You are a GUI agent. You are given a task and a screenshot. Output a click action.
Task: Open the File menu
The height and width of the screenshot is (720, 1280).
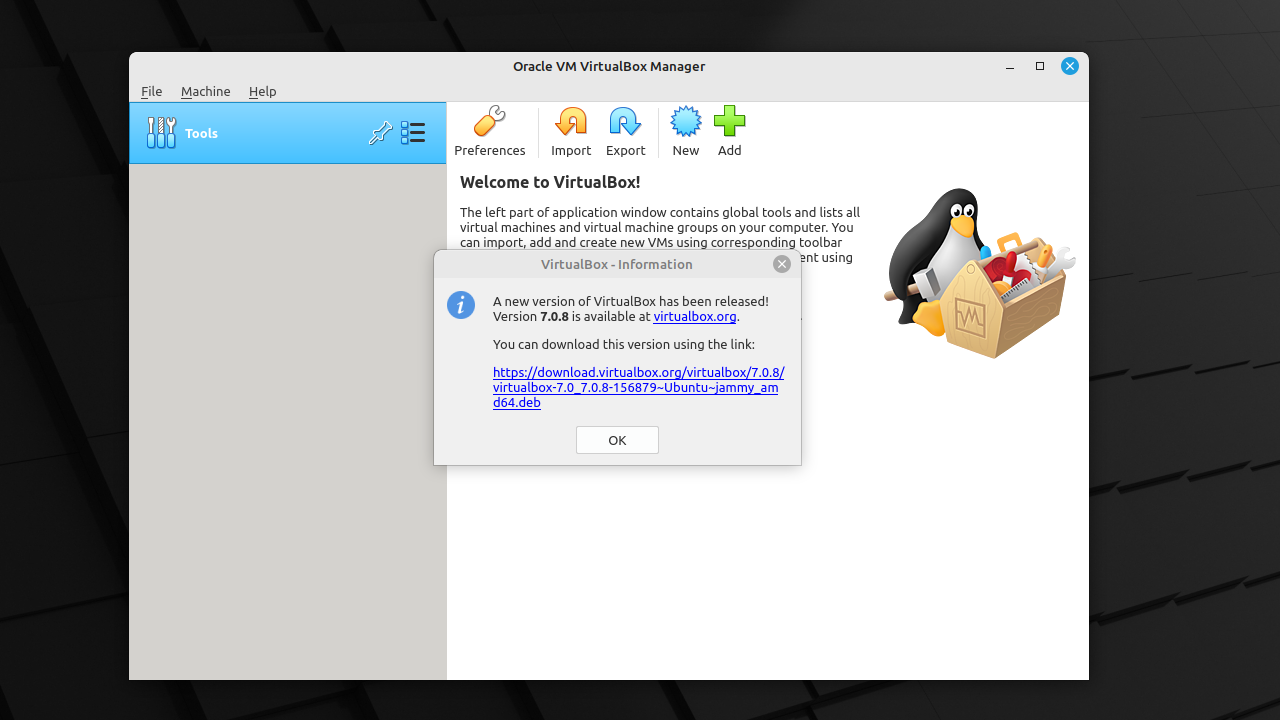click(x=151, y=91)
